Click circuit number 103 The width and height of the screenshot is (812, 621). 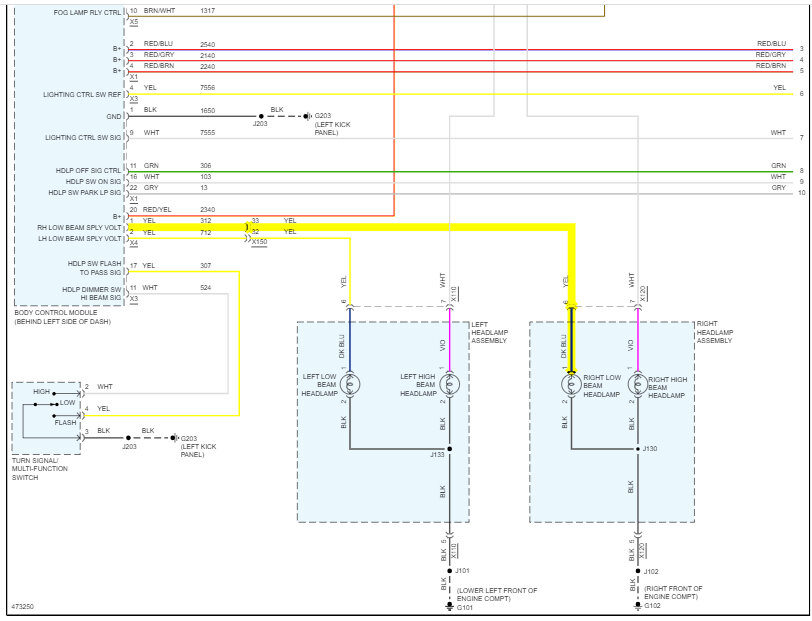(206, 177)
